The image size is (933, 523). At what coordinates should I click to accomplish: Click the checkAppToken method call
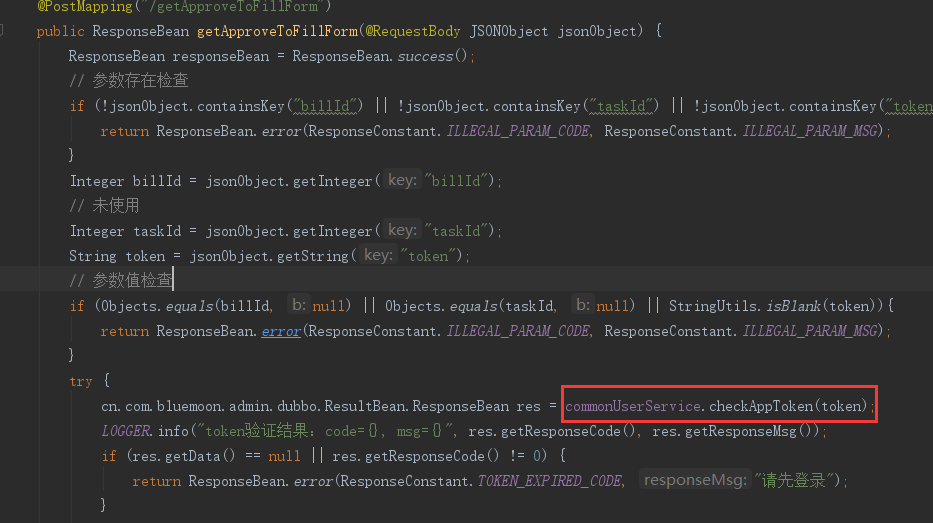click(788, 406)
